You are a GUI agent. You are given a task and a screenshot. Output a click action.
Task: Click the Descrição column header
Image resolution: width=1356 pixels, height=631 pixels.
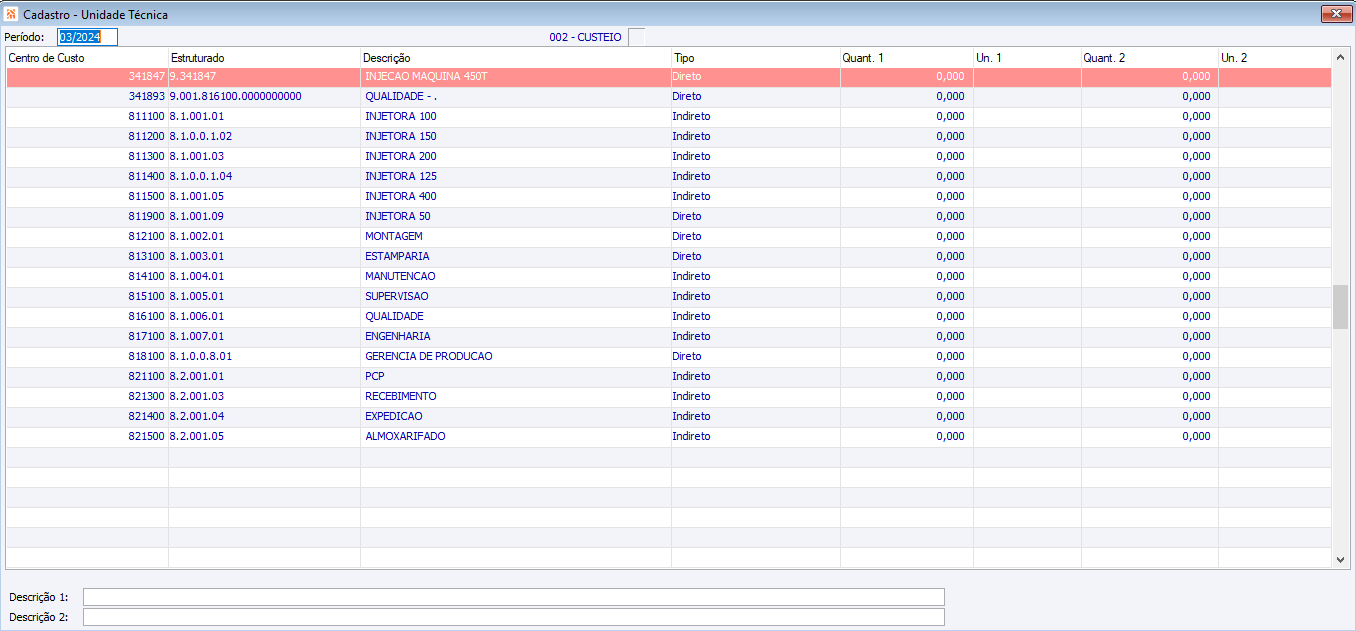516,58
